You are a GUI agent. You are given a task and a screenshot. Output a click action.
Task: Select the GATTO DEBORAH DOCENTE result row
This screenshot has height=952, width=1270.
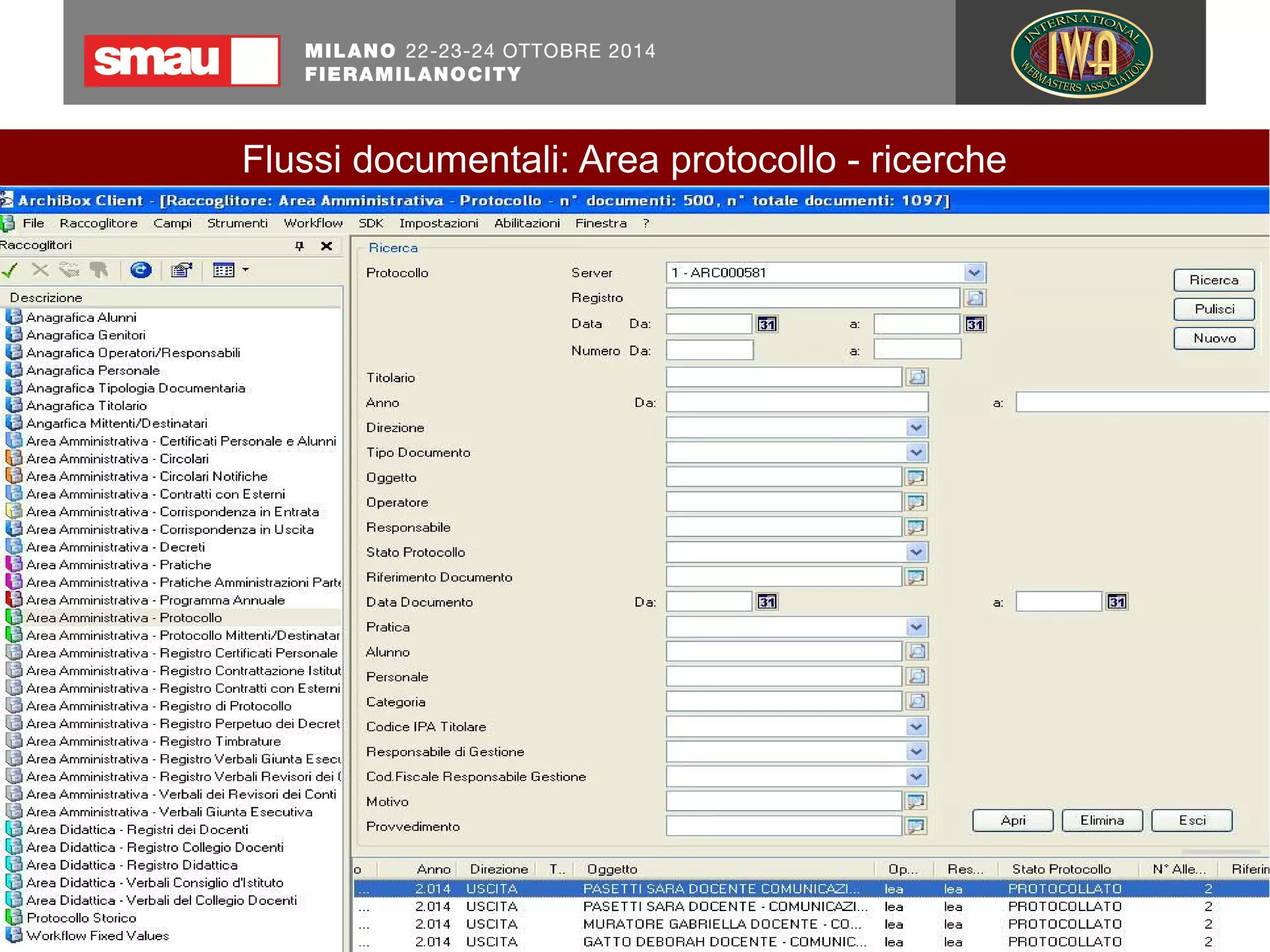pos(811,942)
